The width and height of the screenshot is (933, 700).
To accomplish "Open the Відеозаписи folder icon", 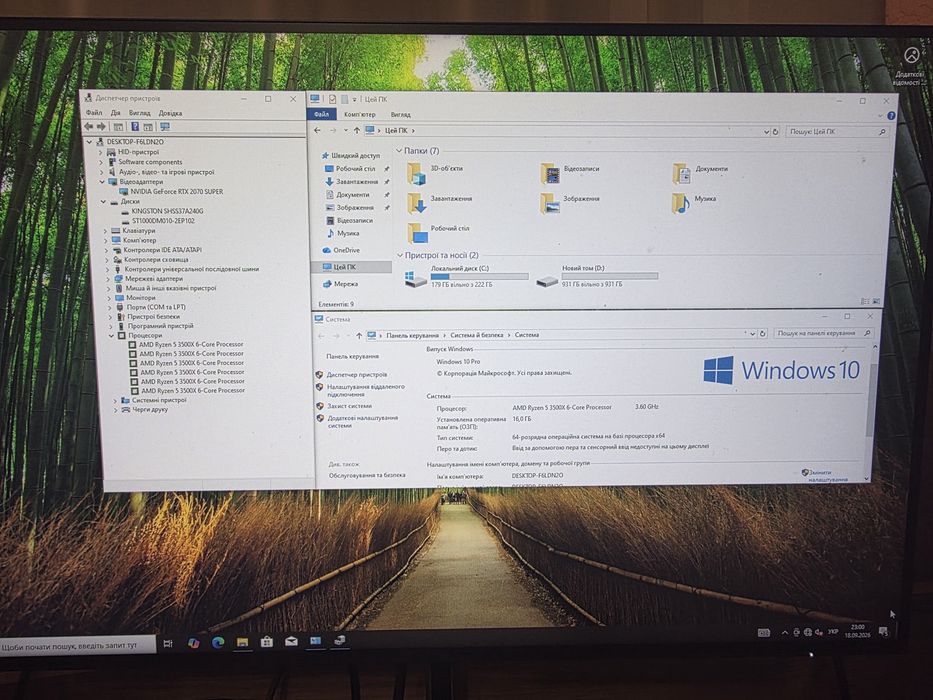I will [549, 173].
